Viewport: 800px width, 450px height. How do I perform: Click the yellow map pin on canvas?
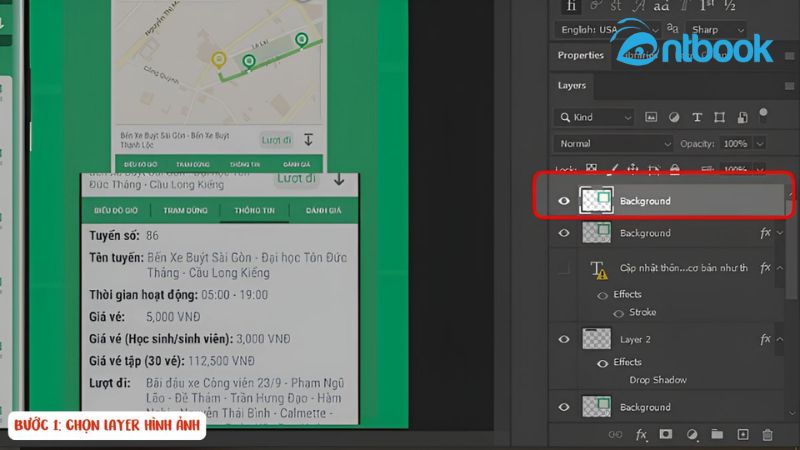click(219, 60)
